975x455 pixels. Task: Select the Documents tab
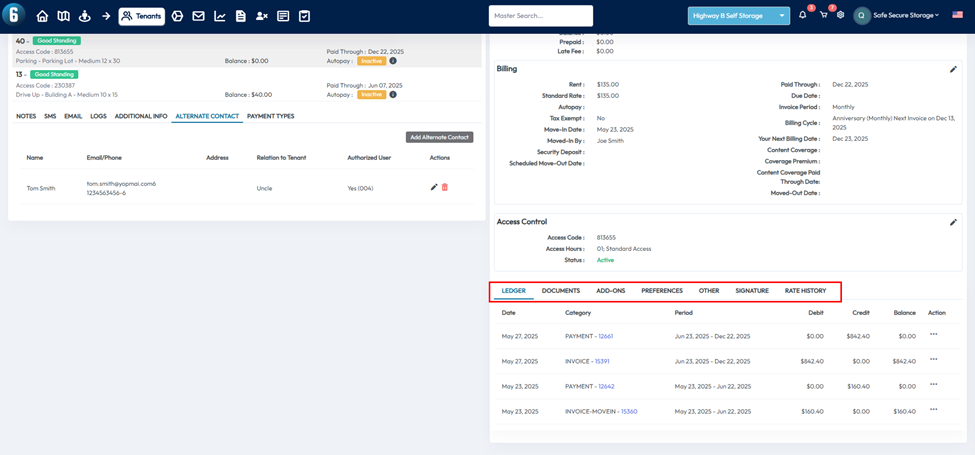560,291
